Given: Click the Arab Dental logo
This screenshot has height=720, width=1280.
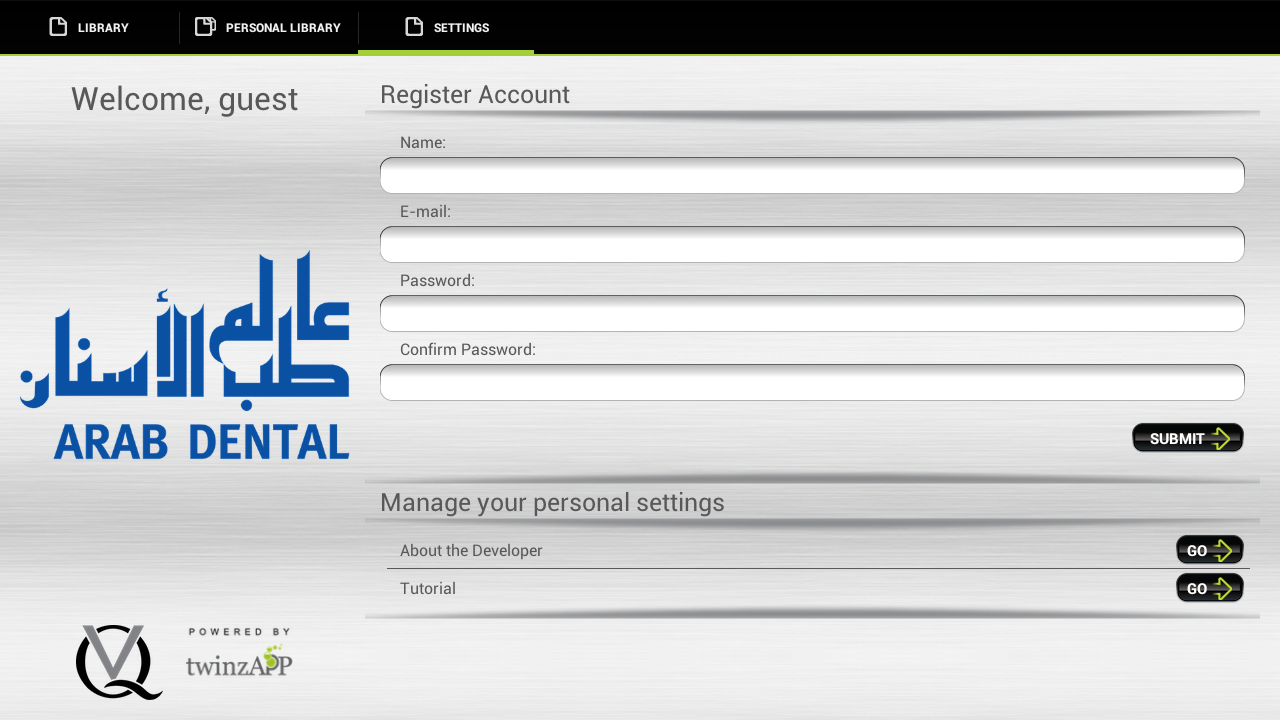Looking at the screenshot, I should pyautogui.click(x=185, y=355).
